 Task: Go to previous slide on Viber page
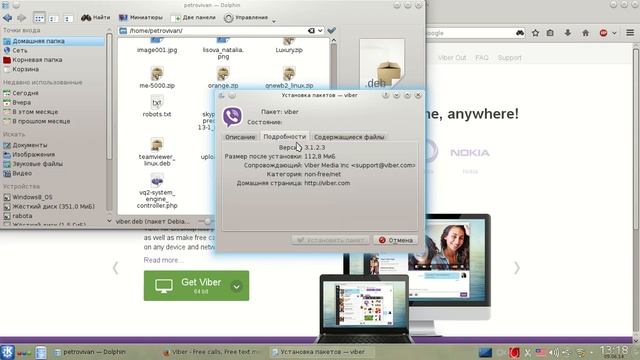point(116,268)
